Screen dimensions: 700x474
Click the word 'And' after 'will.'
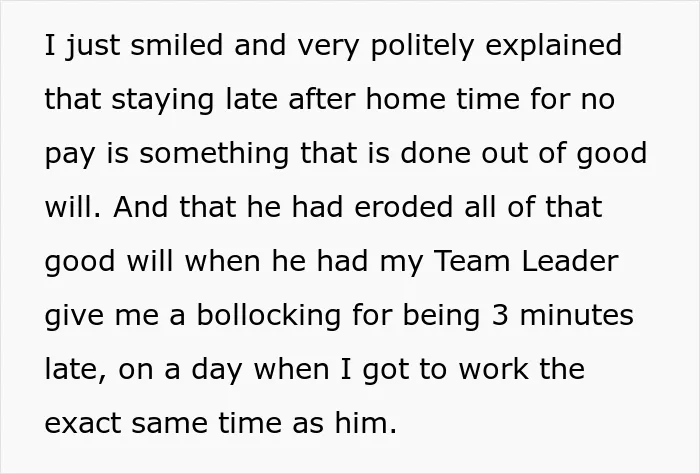click(140, 207)
